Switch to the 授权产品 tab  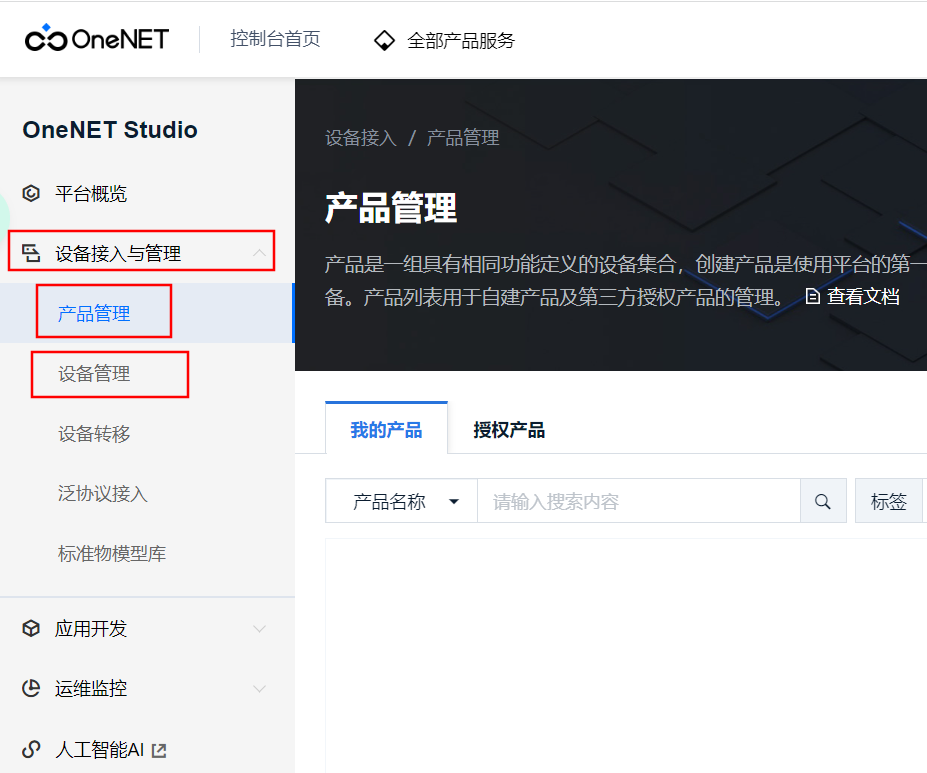(x=508, y=429)
